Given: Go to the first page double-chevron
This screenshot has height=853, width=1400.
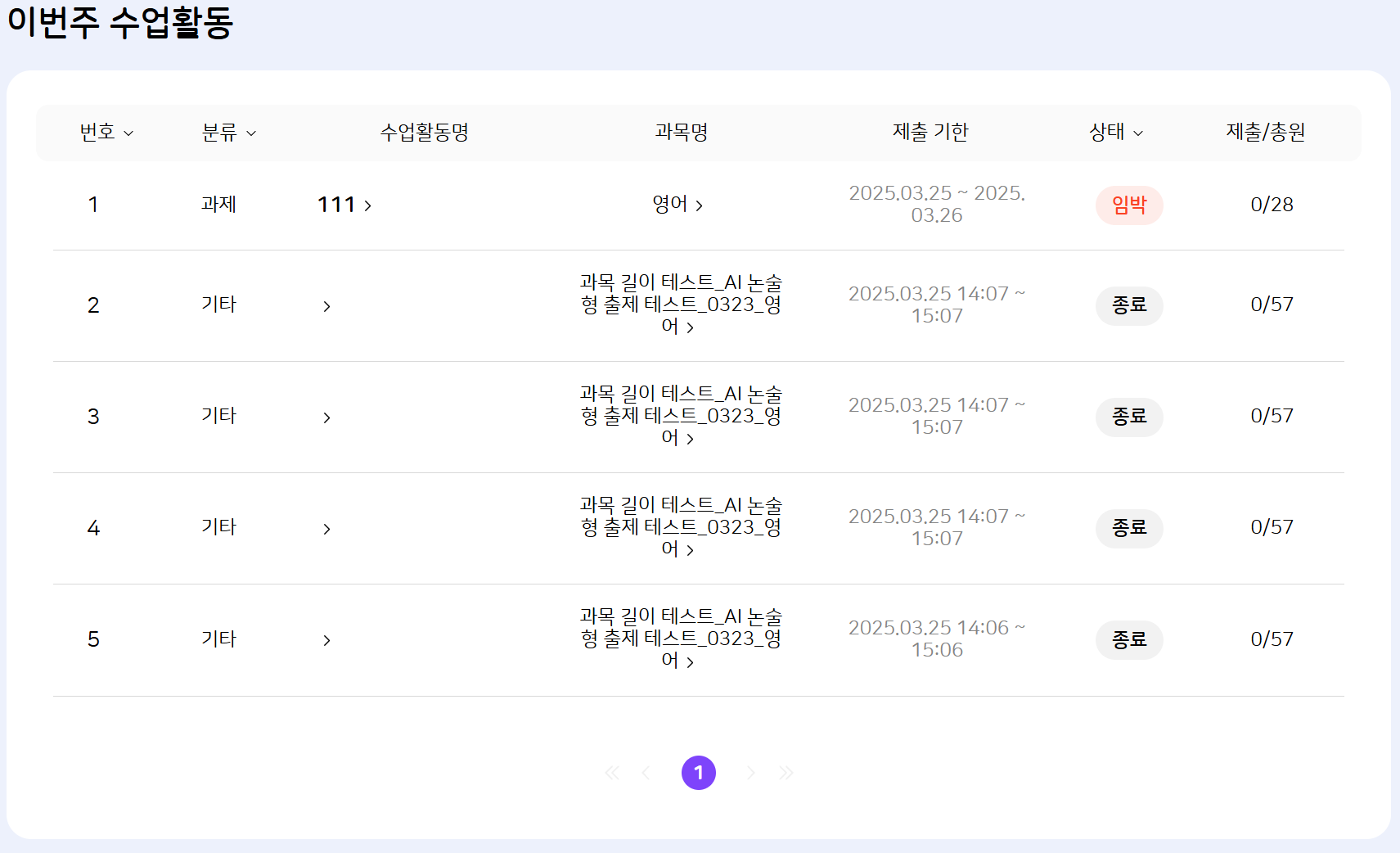Looking at the screenshot, I should (x=611, y=773).
